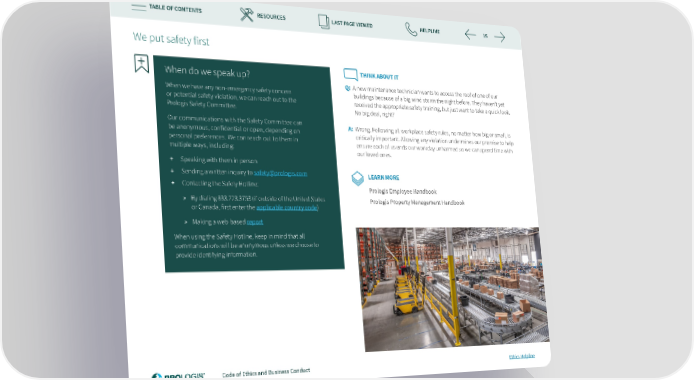Viewport: 694px width, 380px height.
Task: Click the Helpline phone icon
Action: pyautogui.click(x=411, y=29)
